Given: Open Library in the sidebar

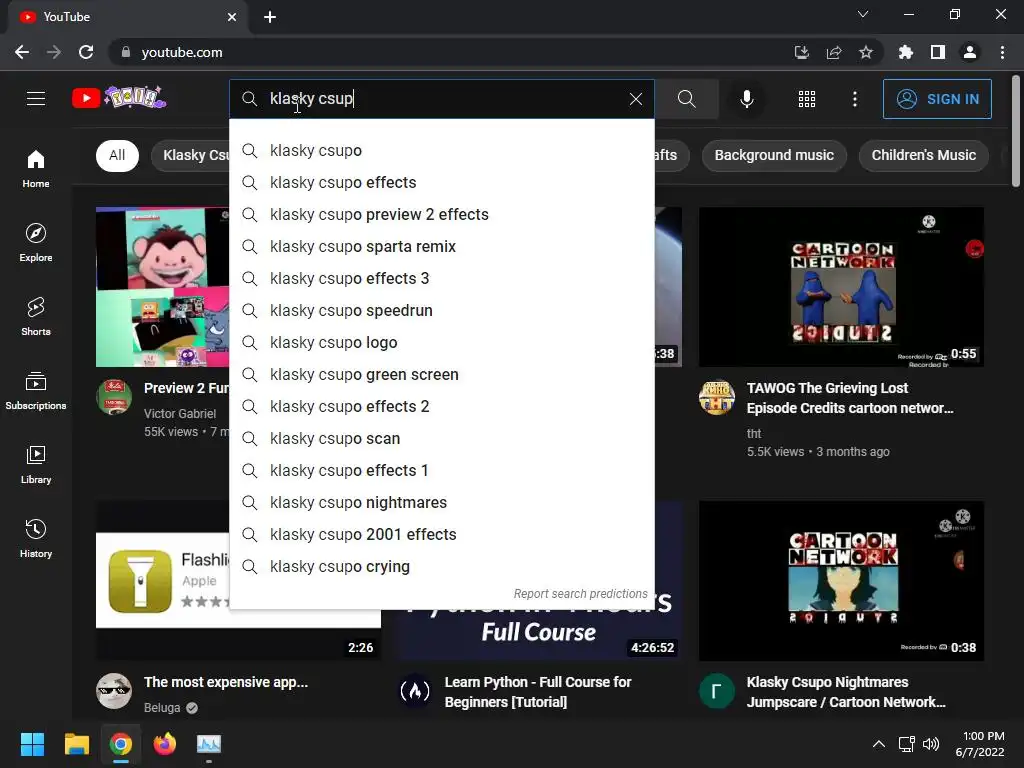Looking at the screenshot, I should point(36,464).
